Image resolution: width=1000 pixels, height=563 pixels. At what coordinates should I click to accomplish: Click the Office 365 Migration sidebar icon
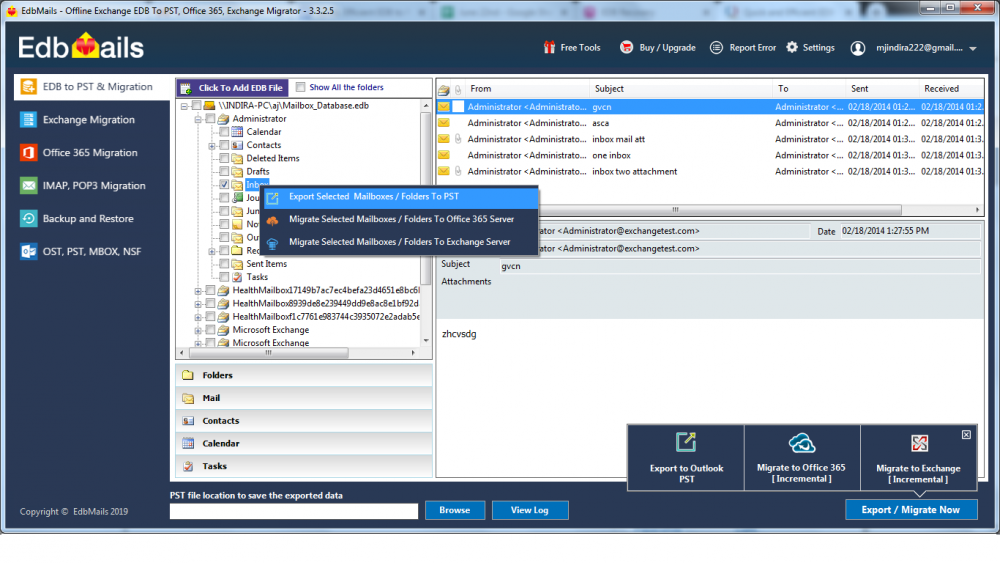click(28, 153)
